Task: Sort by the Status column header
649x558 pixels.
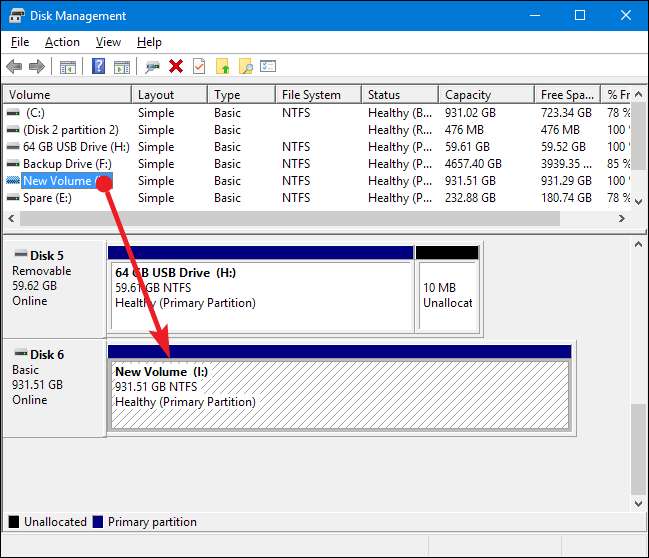Action: click(400, 94)
